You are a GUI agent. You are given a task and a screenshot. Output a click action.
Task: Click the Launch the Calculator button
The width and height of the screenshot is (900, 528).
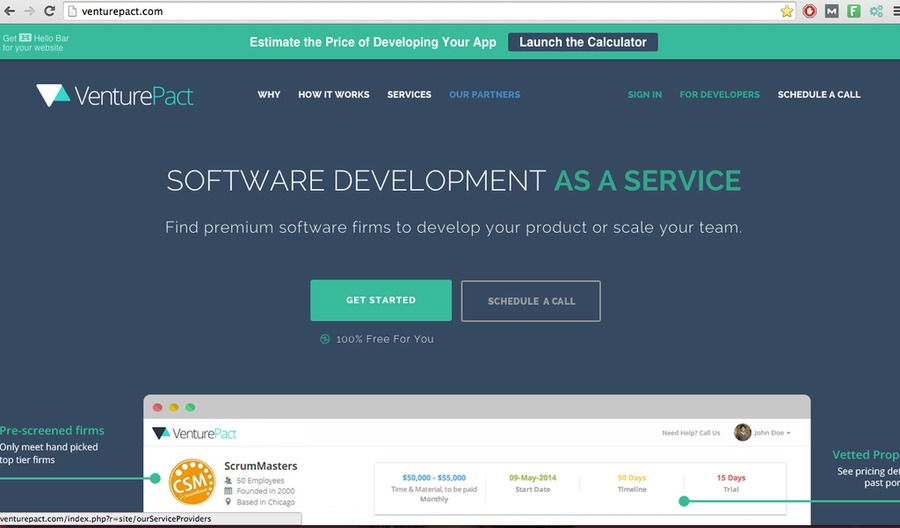point(583,42)
